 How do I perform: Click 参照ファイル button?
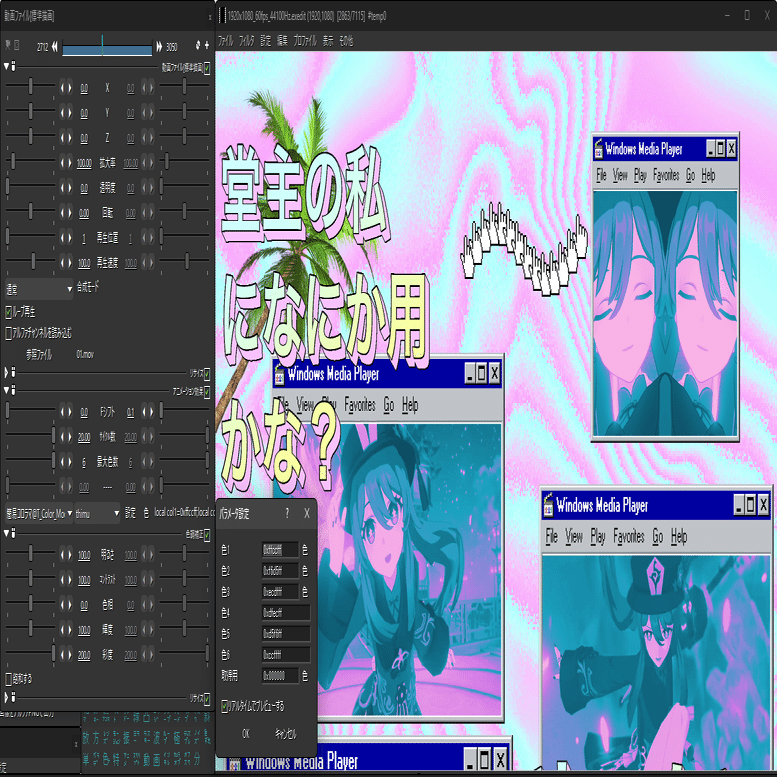pos(39,354)
